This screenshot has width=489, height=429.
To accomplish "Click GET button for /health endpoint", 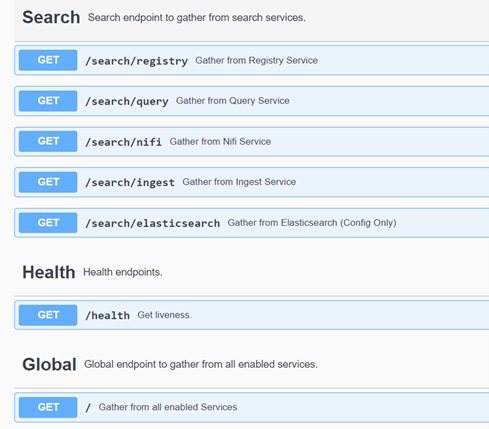I will point(48,315).
